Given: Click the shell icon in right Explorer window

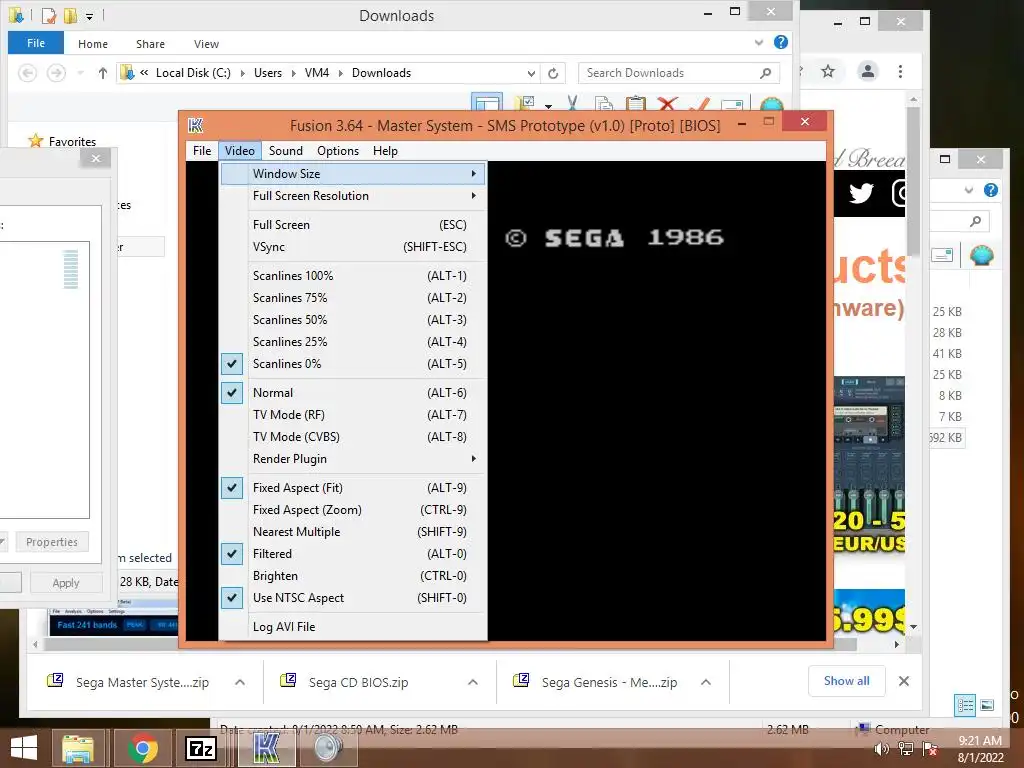Looking at the screenshot, I should tap(981, 255).
